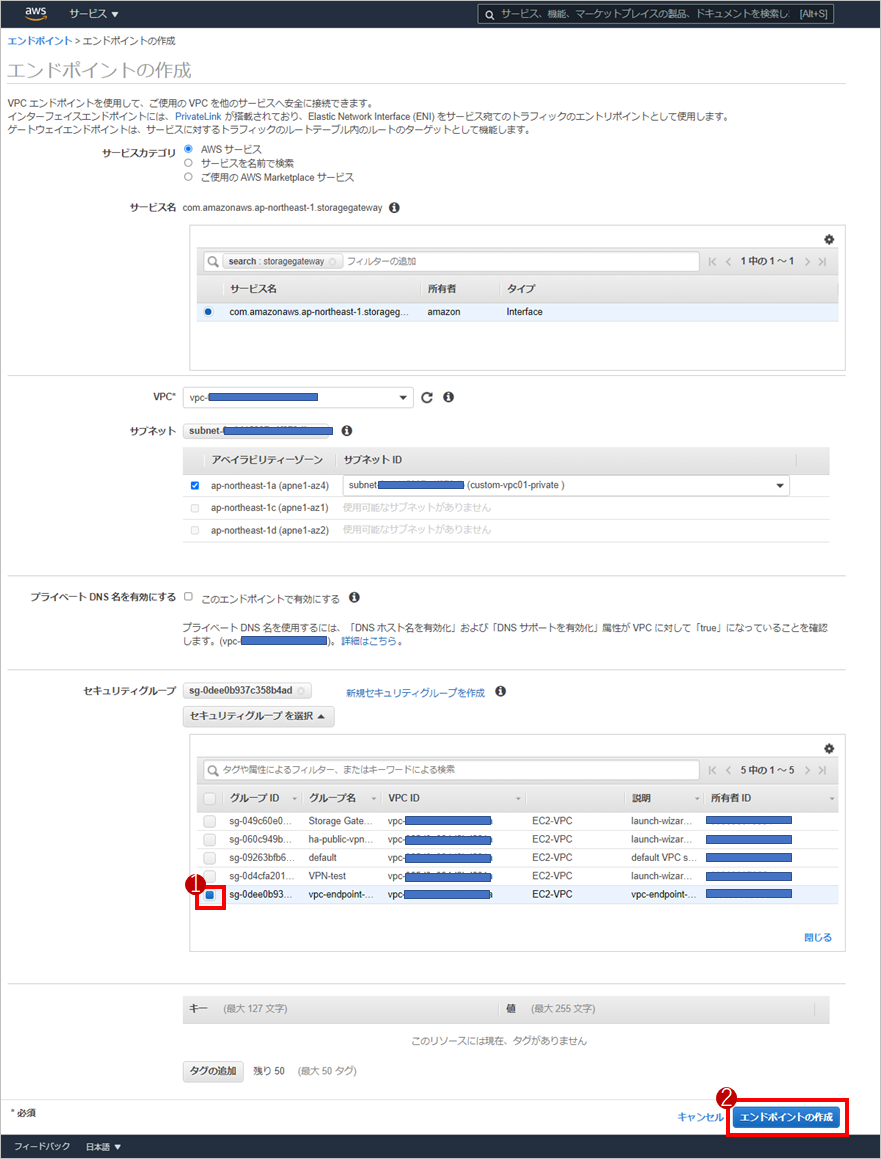The width and height of the screenshot is (881, 1159).
Task: Open グループ名 column filter arrow
Action: [x=373, y=799]
